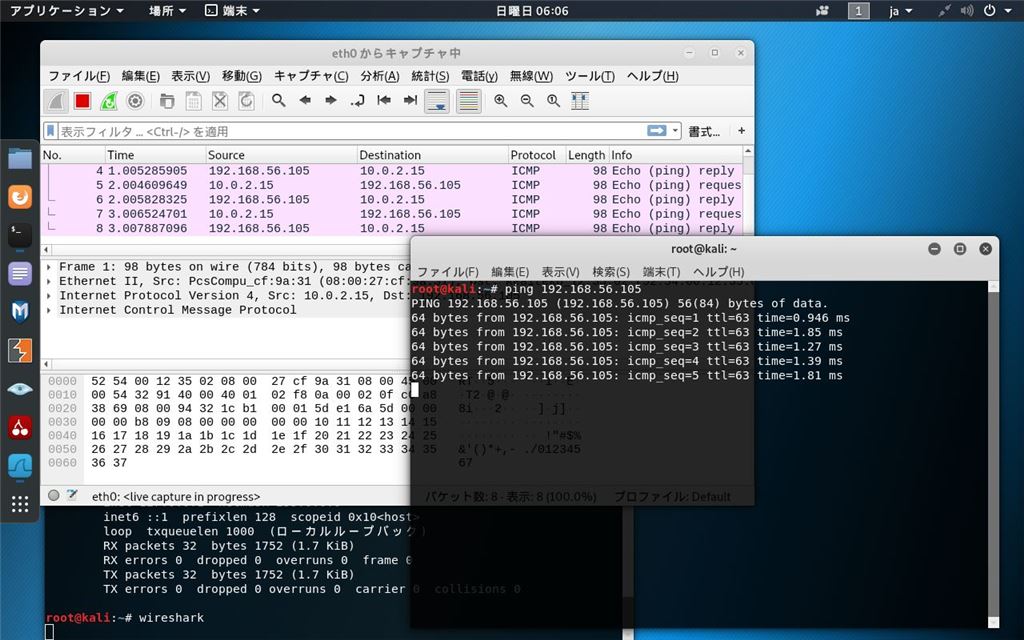Screen dimensions: 1024x640
Task: Click the expert information circle icon in status bar
Action: tap(54, 496)
